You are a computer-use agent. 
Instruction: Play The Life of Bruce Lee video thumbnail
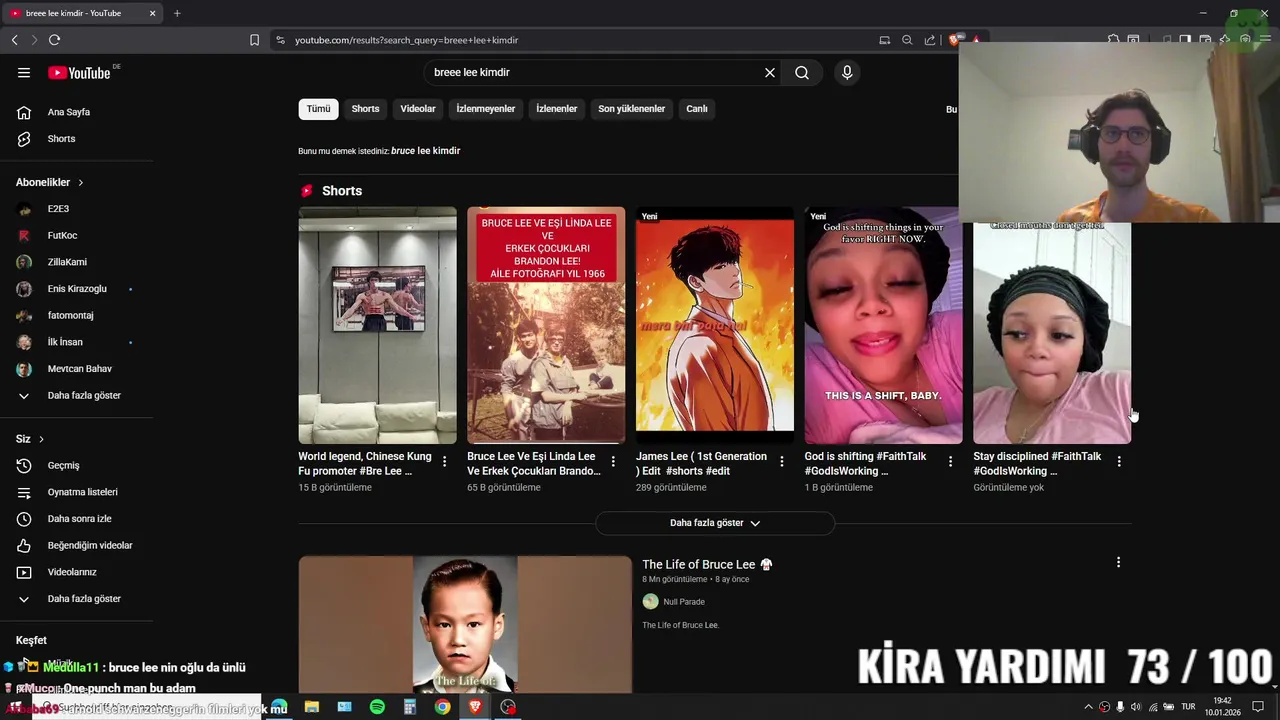pyautogui.click(x=465, y=624)
